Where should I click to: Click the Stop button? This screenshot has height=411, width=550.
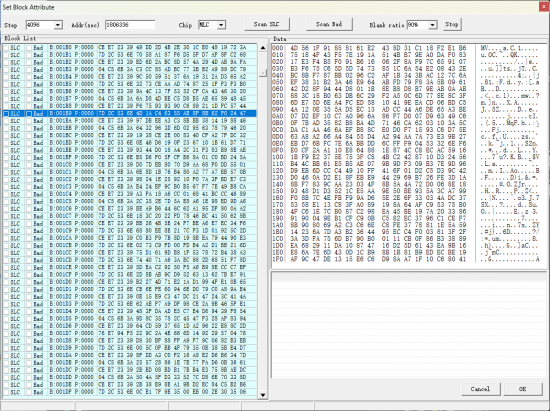point(452,24)
